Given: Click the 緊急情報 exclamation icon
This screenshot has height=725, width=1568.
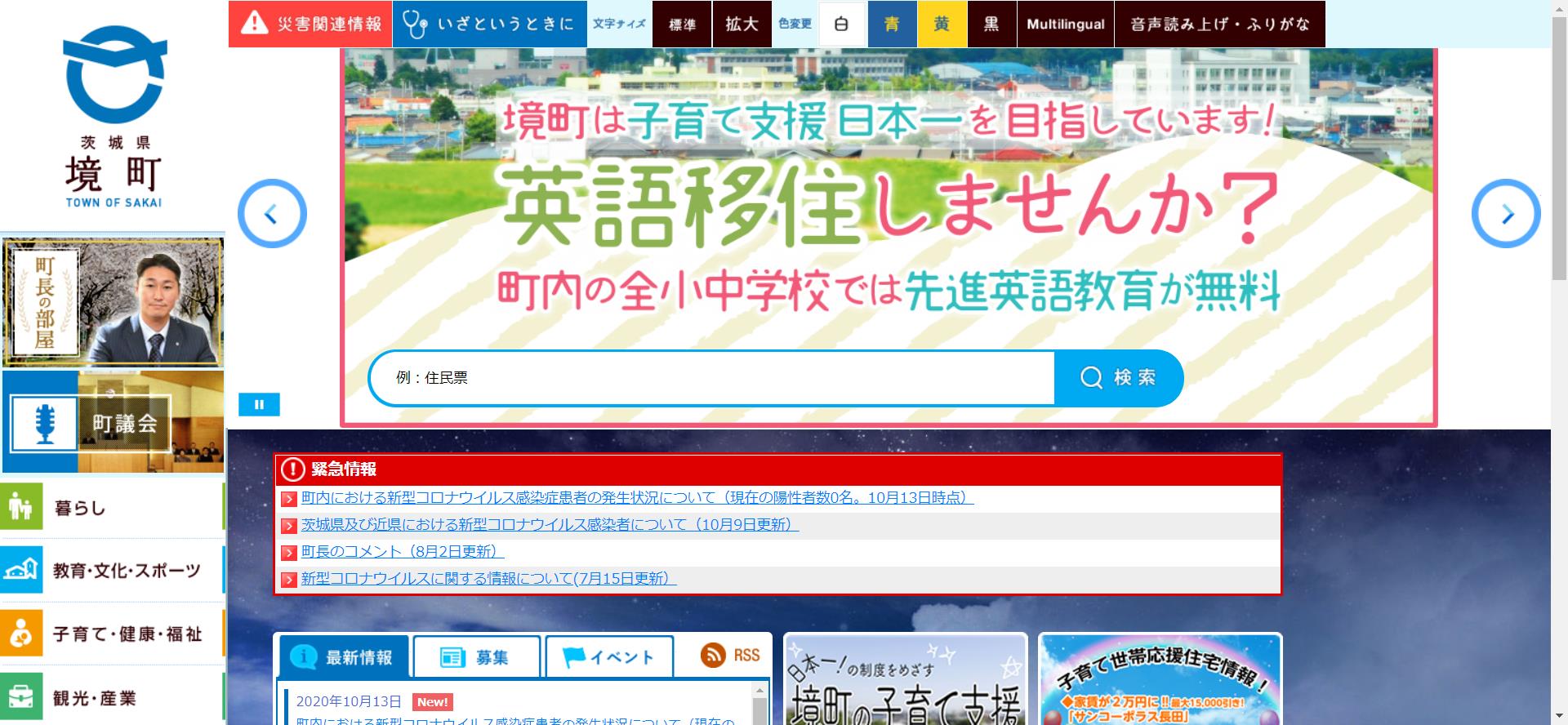Looking at the screenshot, I should [x=292, y=469].
